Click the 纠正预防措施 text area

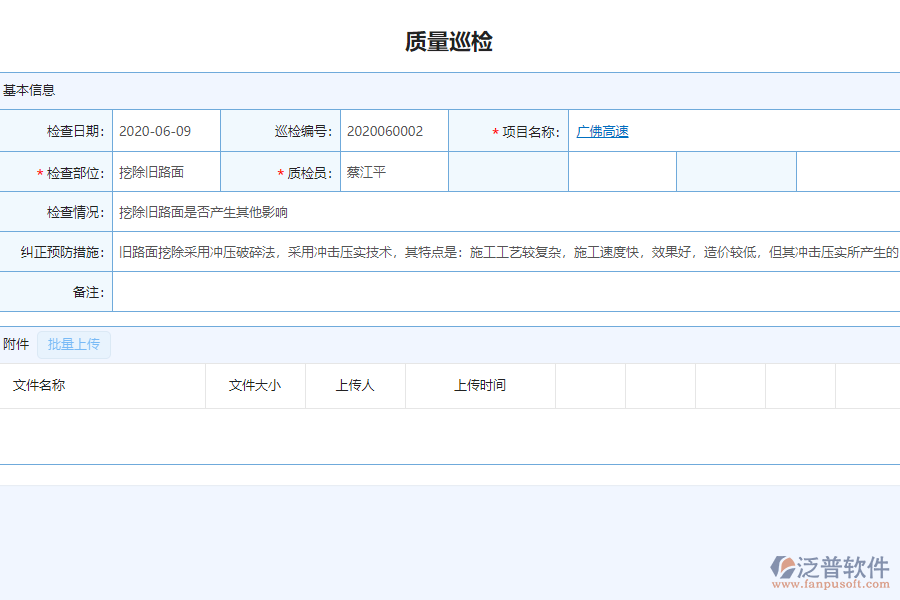pyautogui.click(x=450, y=250)
